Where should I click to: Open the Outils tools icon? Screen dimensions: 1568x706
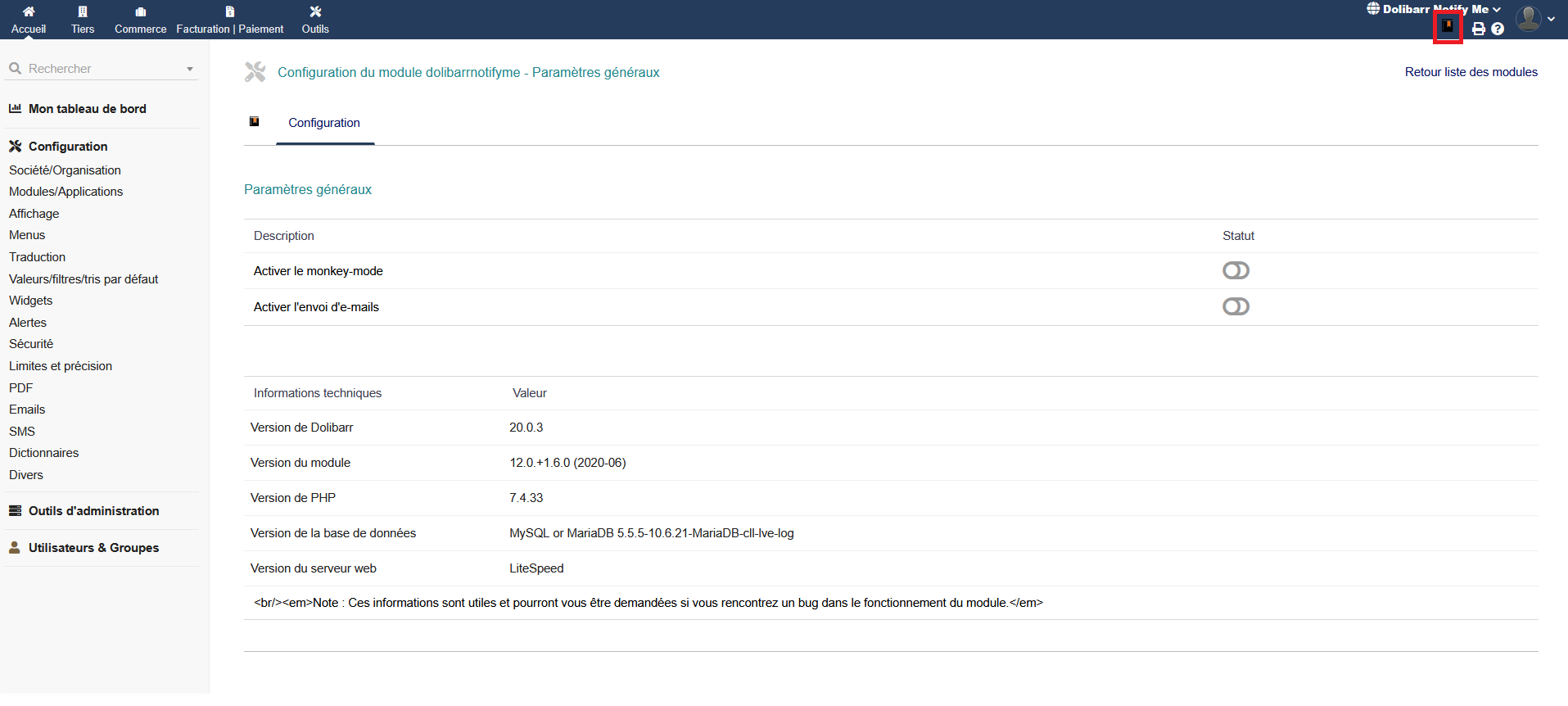click(x=315, y=11)
